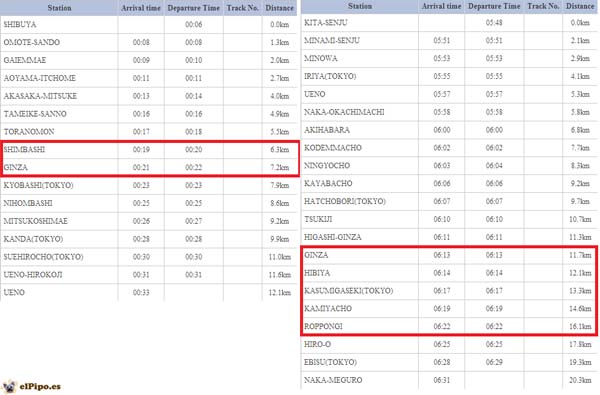Click NAKA-MEGURO arrival time 06:31
This screenshot has width=600, height=395.
point(442,380)
